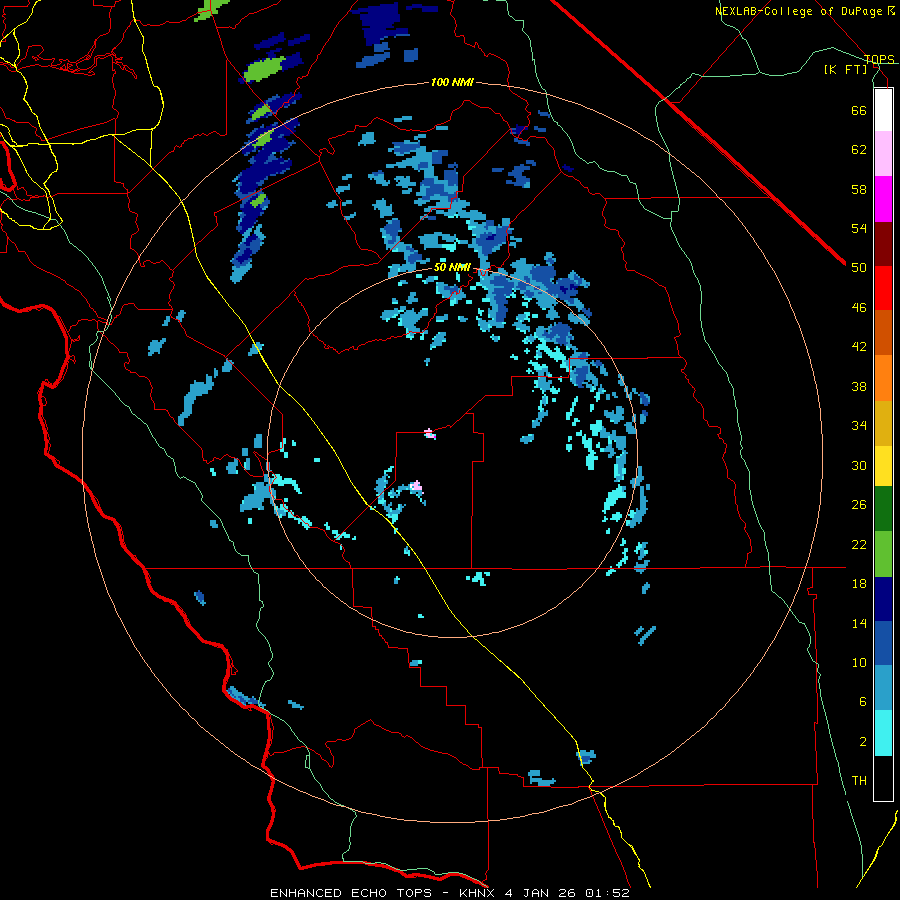This screenshot has height=900, width=900.
Task: Click the legend value "6"
Action: tap(863, 702)
